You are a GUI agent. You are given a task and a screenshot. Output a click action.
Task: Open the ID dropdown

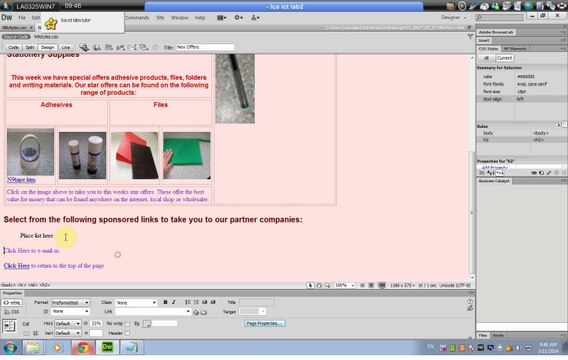click(70, 311)
